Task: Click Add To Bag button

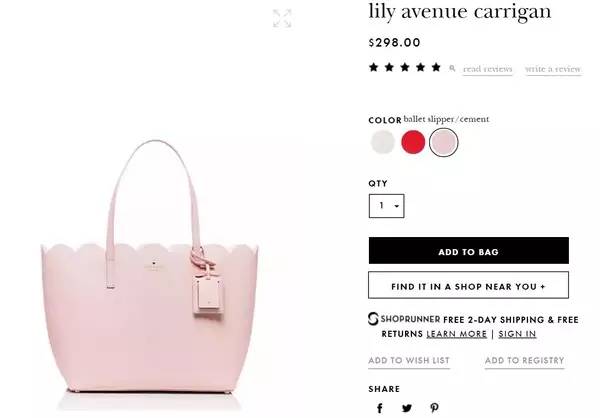Action: pyautogui.click(x=469, y=251)
